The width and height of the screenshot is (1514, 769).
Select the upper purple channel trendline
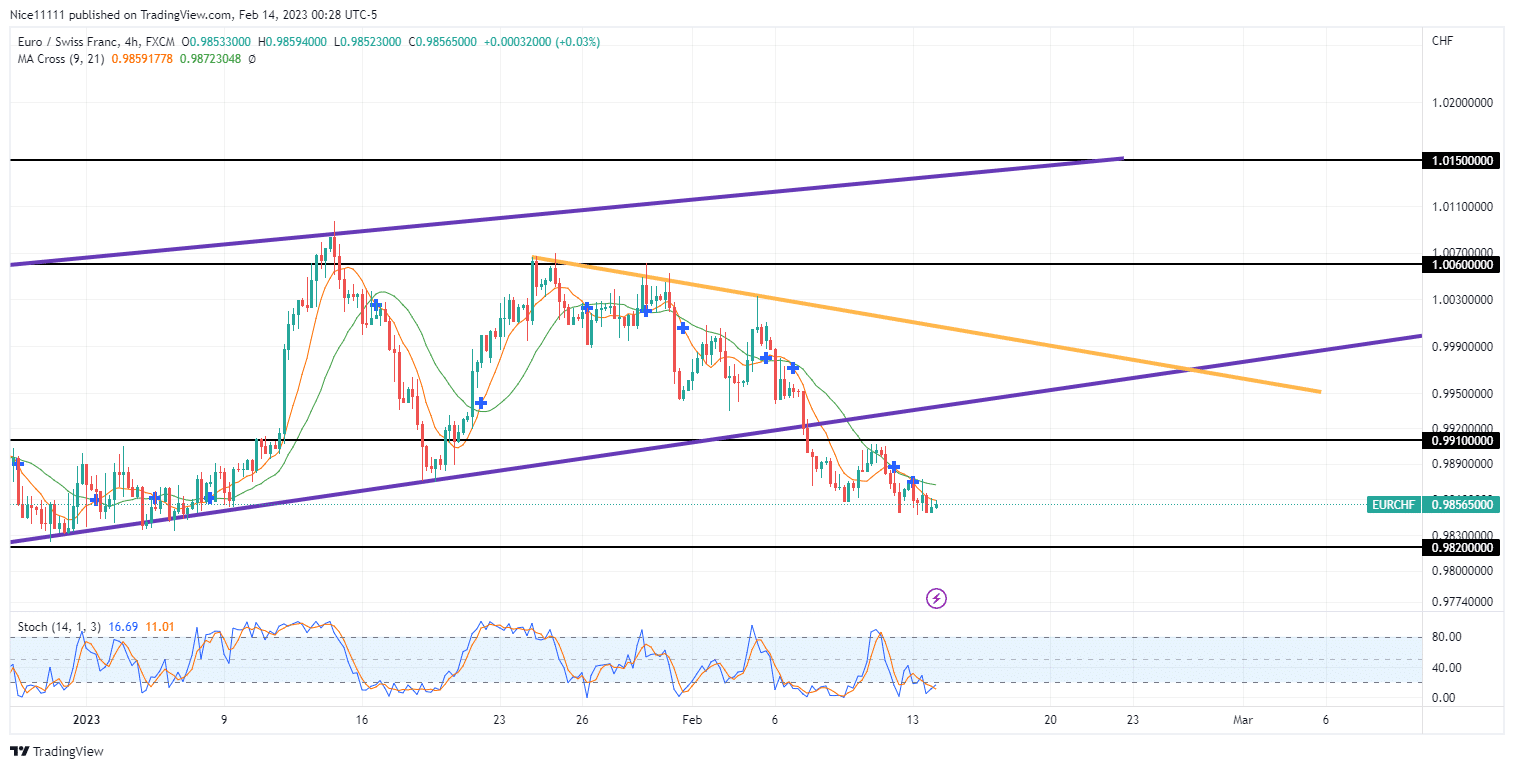(x=566, y=211)
